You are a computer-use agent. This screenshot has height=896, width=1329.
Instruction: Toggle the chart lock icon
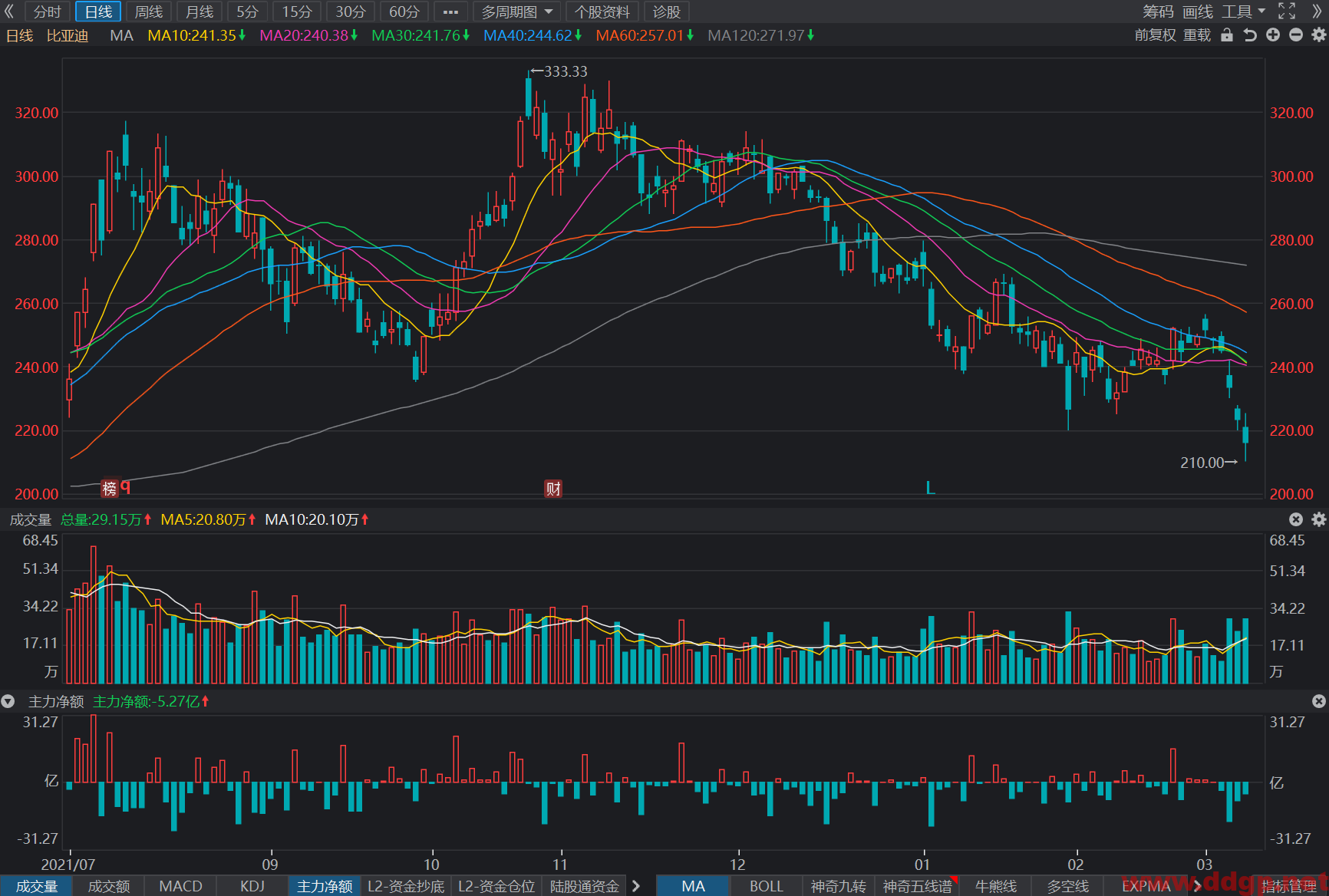coord(1227,35)
